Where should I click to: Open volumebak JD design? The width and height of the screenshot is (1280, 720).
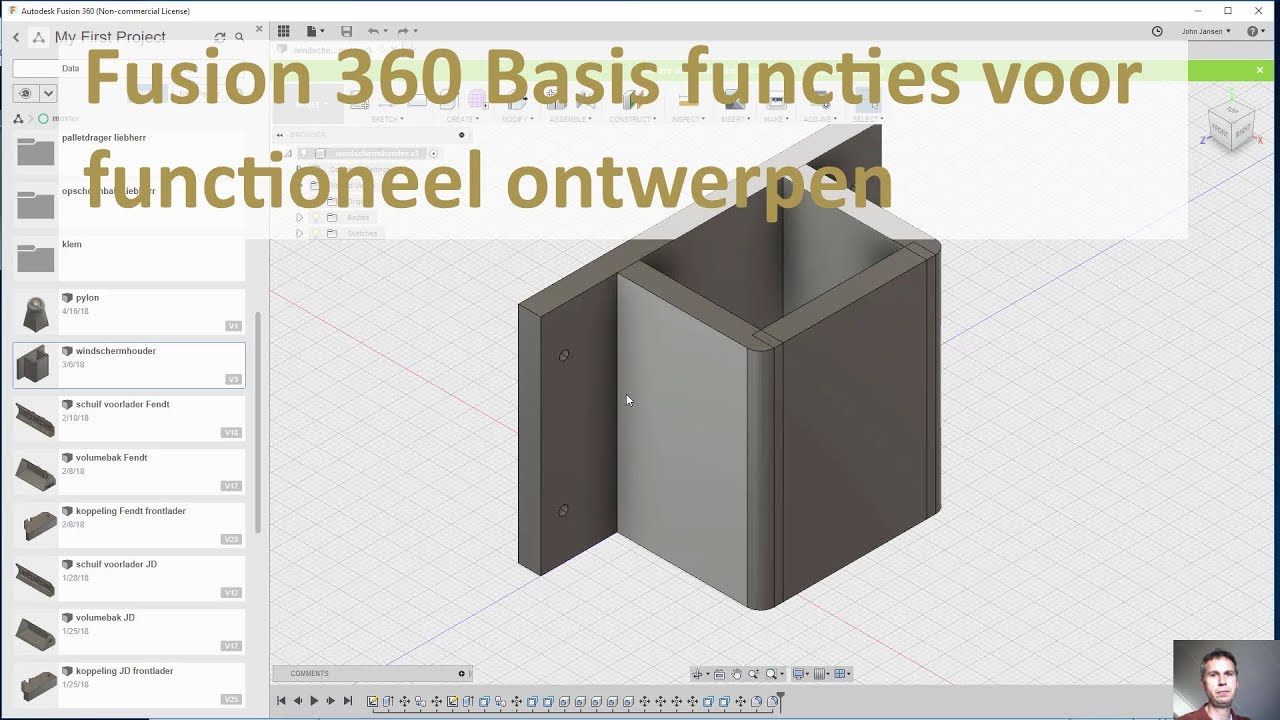pyautogui.click(x=129, y=632)
